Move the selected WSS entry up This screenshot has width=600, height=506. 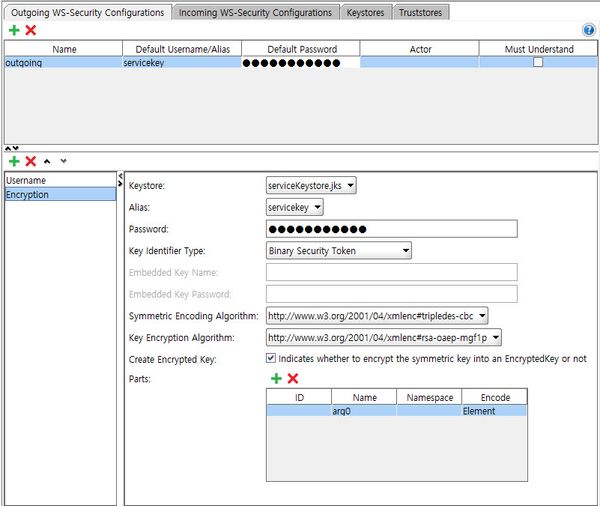pyautogui.click(x=47, y=160)
